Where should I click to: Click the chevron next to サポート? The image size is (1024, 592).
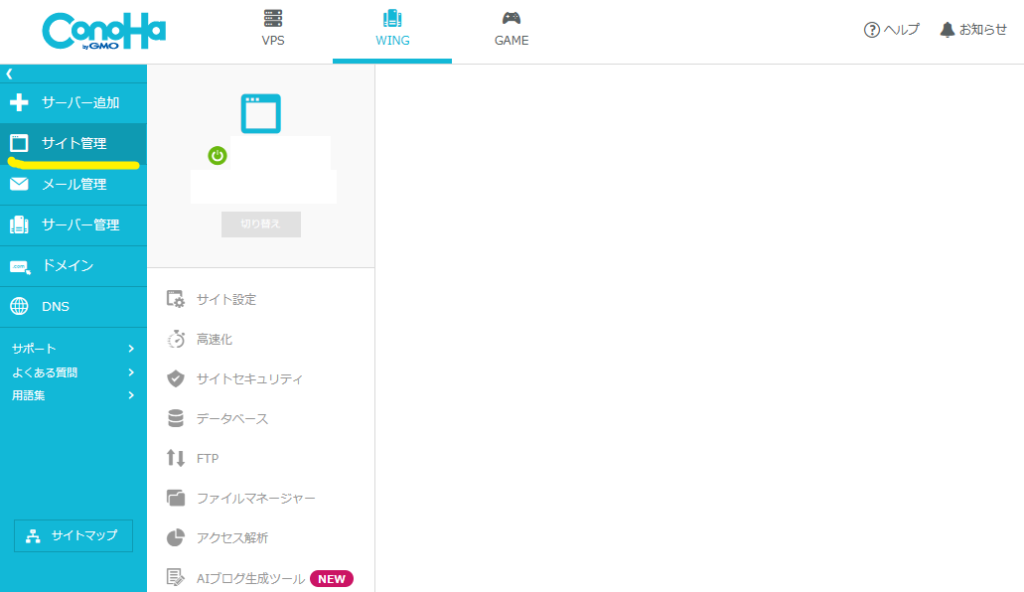[131, 349]
